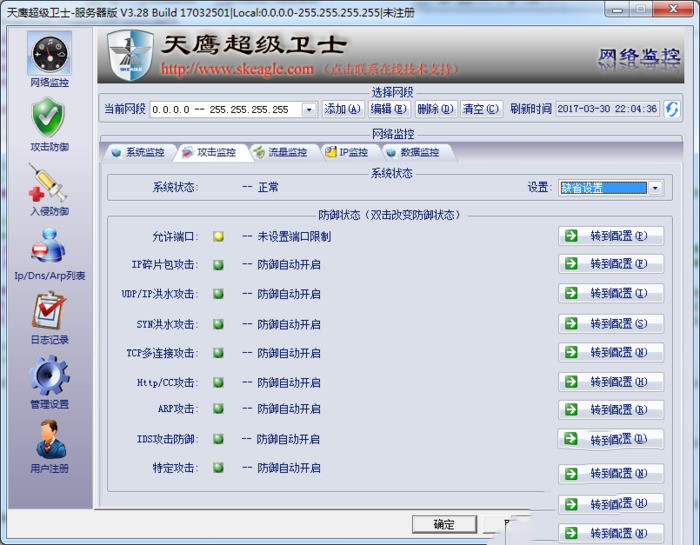Click the 系统状态 正常 value

(268, 187)
